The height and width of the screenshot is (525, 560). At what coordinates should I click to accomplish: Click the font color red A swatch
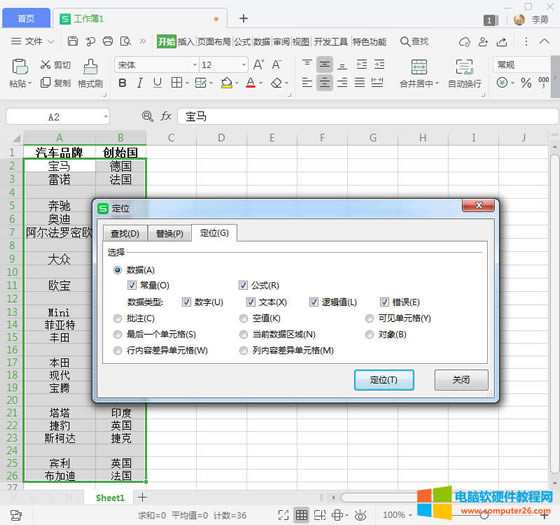tap(251, 83)
